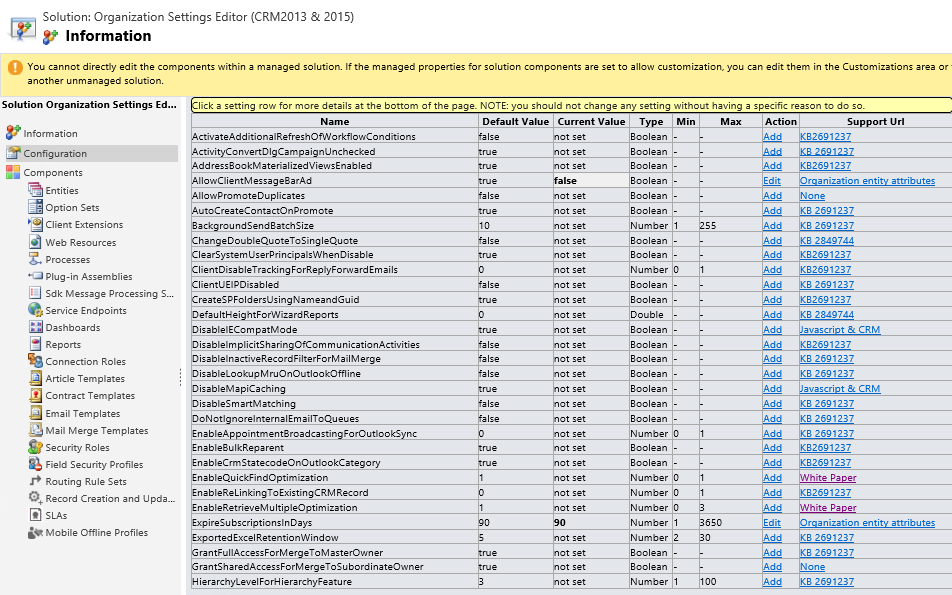Select the DoNotIgnoreInternalEmailToQueues setting name

[276, 418]
